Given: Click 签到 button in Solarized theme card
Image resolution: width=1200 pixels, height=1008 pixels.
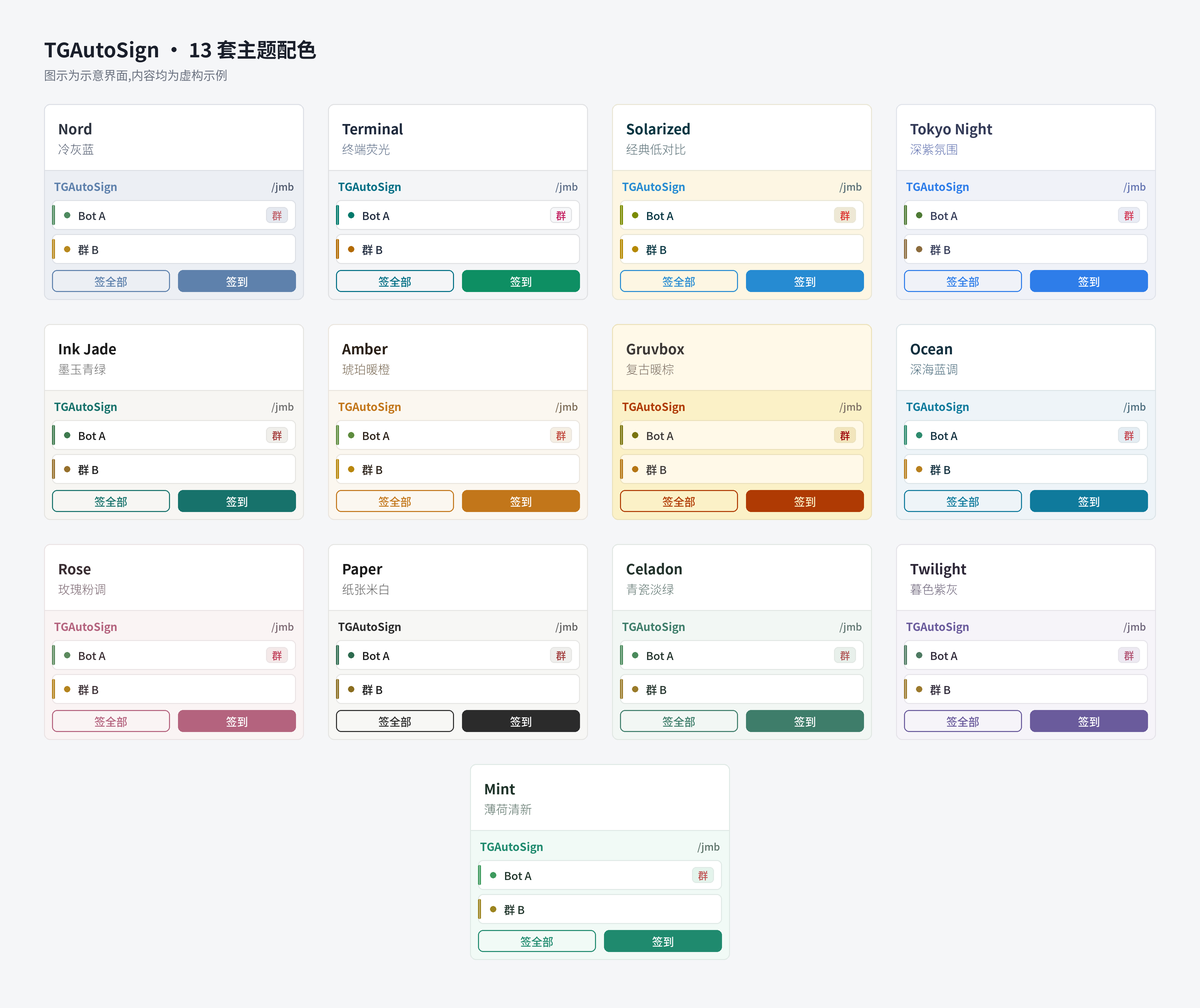Looking at the screenshot, I should [805, 281].
